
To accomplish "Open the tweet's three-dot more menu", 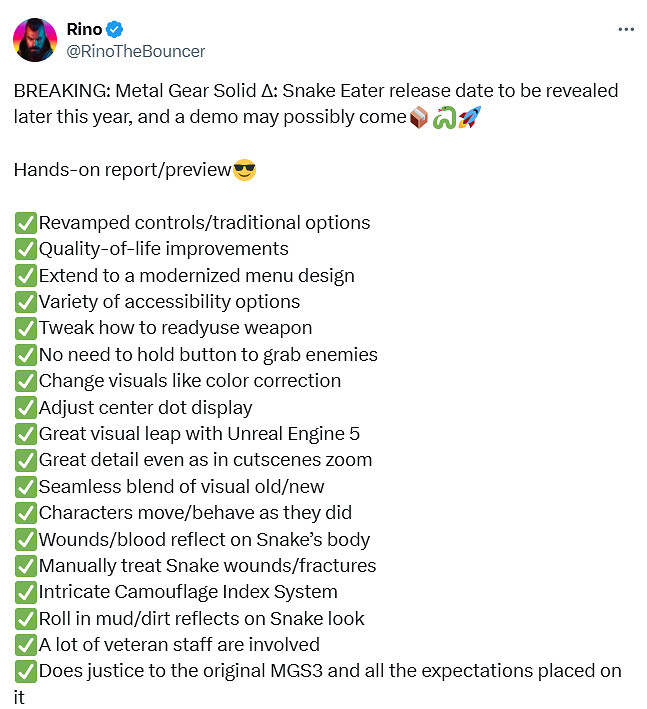I will (x=626, y=30).
